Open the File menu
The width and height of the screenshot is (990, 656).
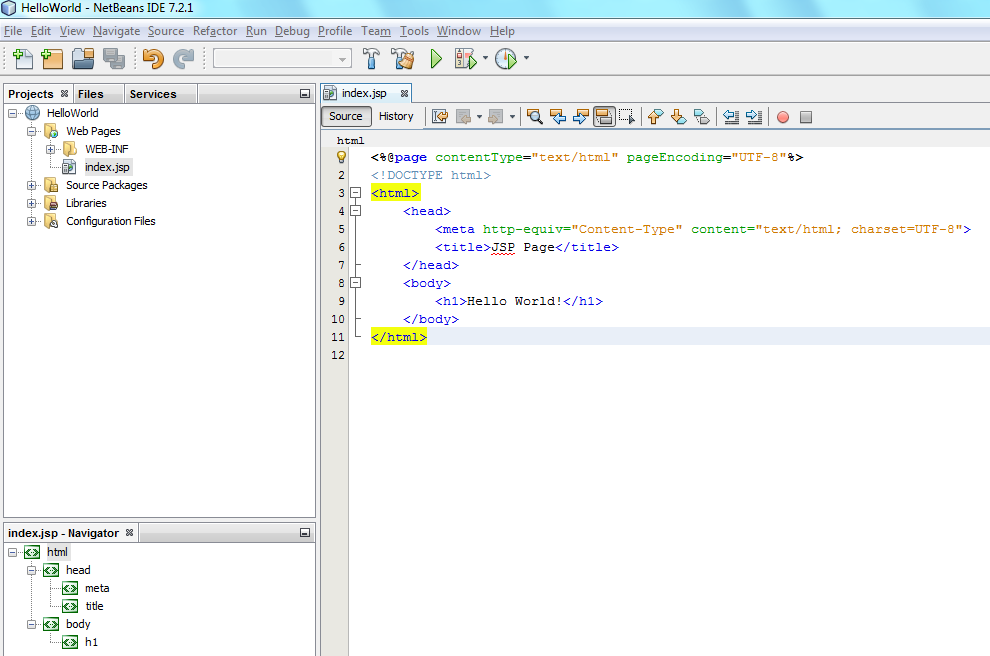tap(13, 31)
